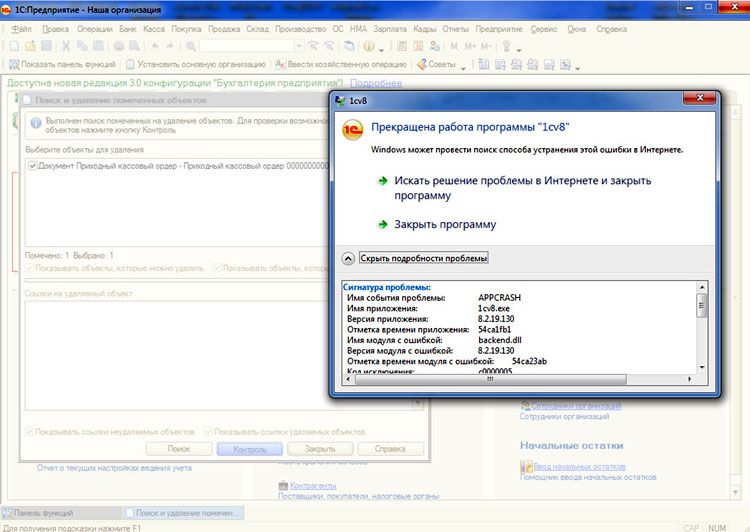
Task: Open the Контрагенты link
Action: [x=313, y=486]
